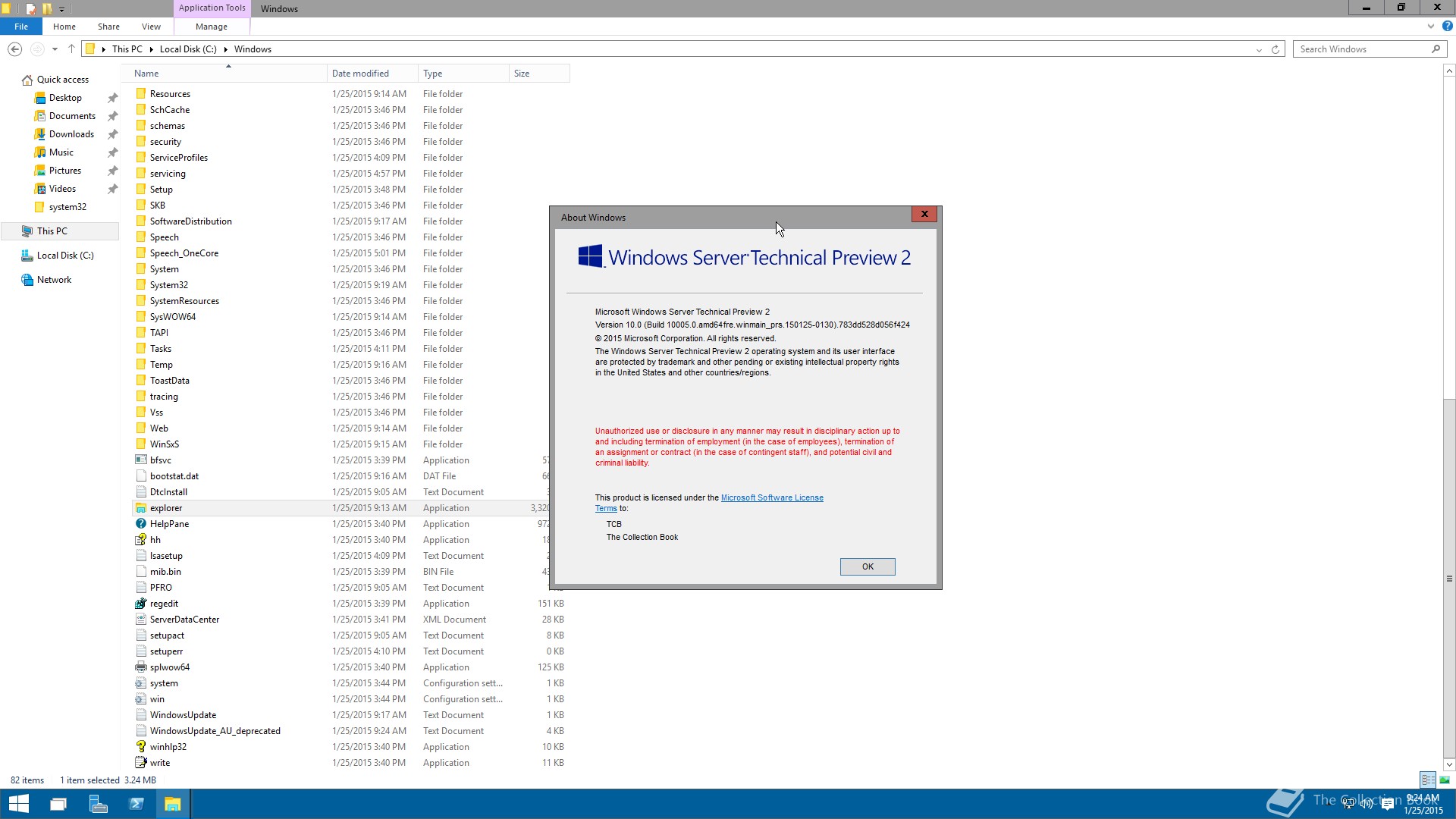The height and width of the screenshot is (819, 1456).
Task: Click OK in About Windows dialog
Action: (868, 567)
